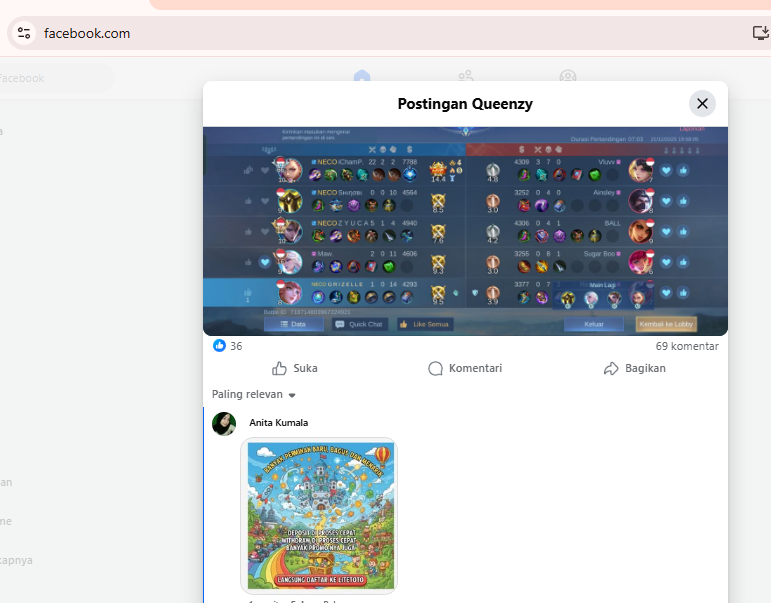Open the Paling relevan sort dropdown

point(254,394)
